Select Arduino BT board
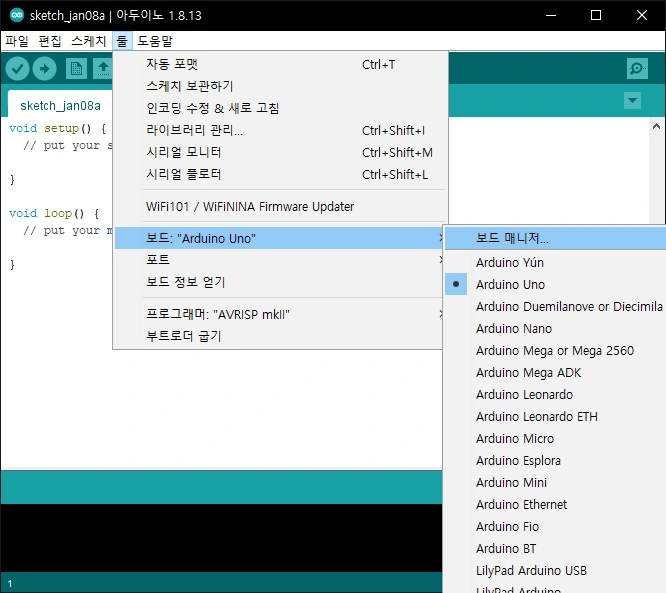 (x=555, y=549)
